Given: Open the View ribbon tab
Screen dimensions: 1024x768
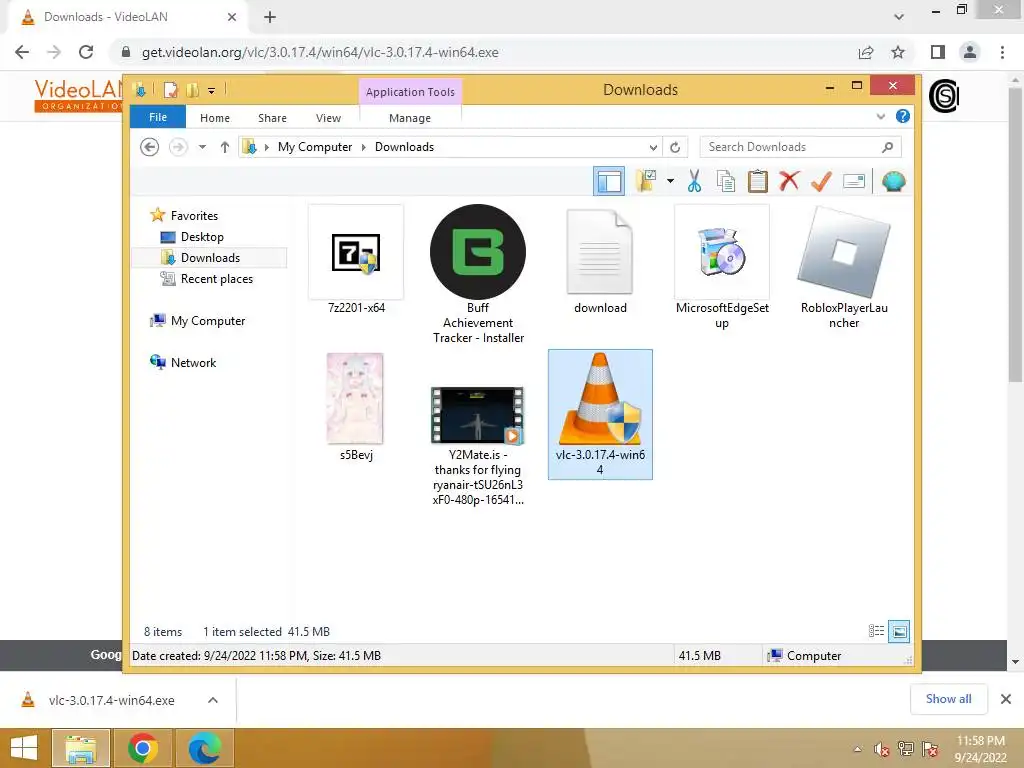Looking at the screenshot, I should tap(328, 118).
